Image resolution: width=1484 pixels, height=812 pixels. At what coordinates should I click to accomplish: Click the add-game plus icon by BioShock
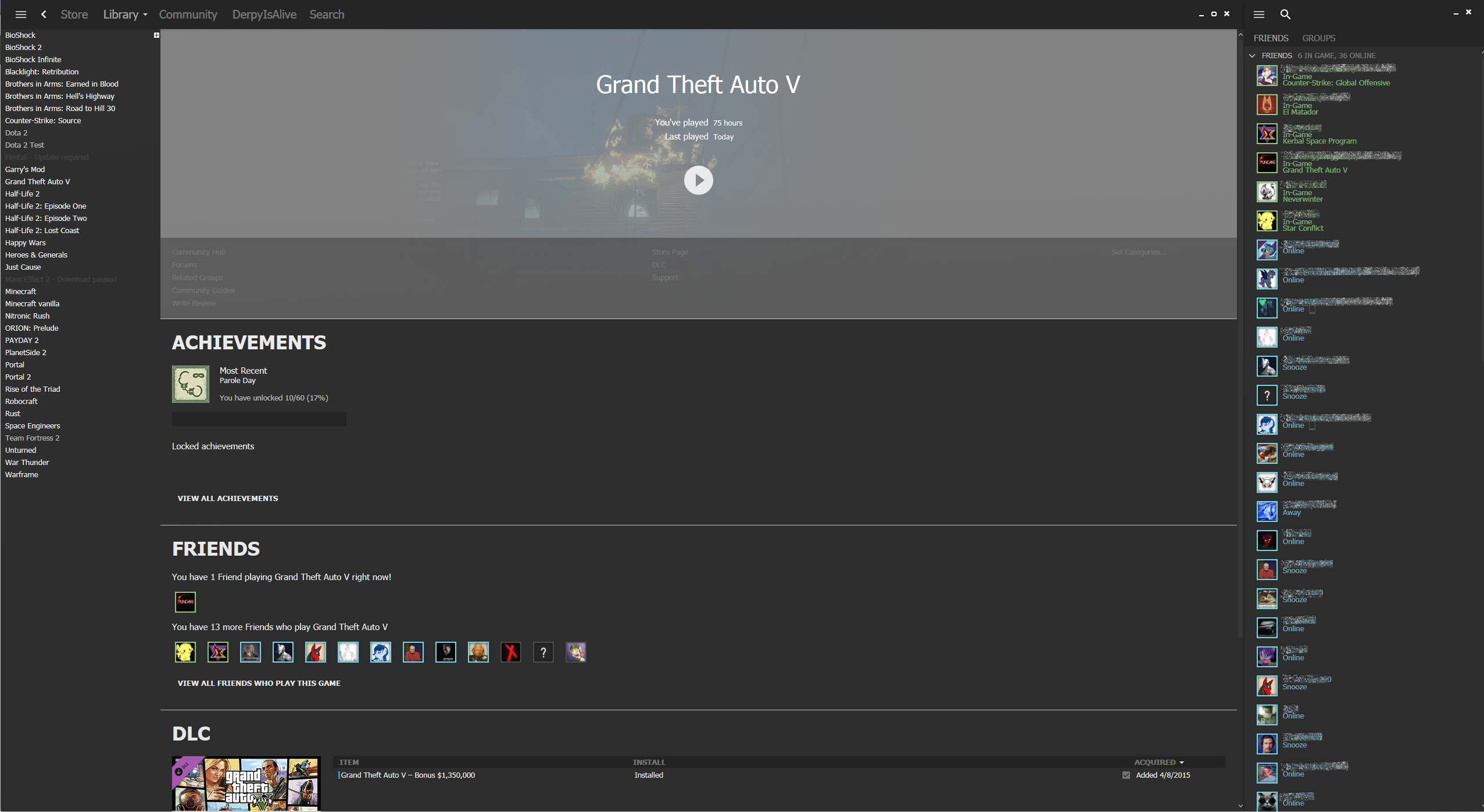(156, 35)
